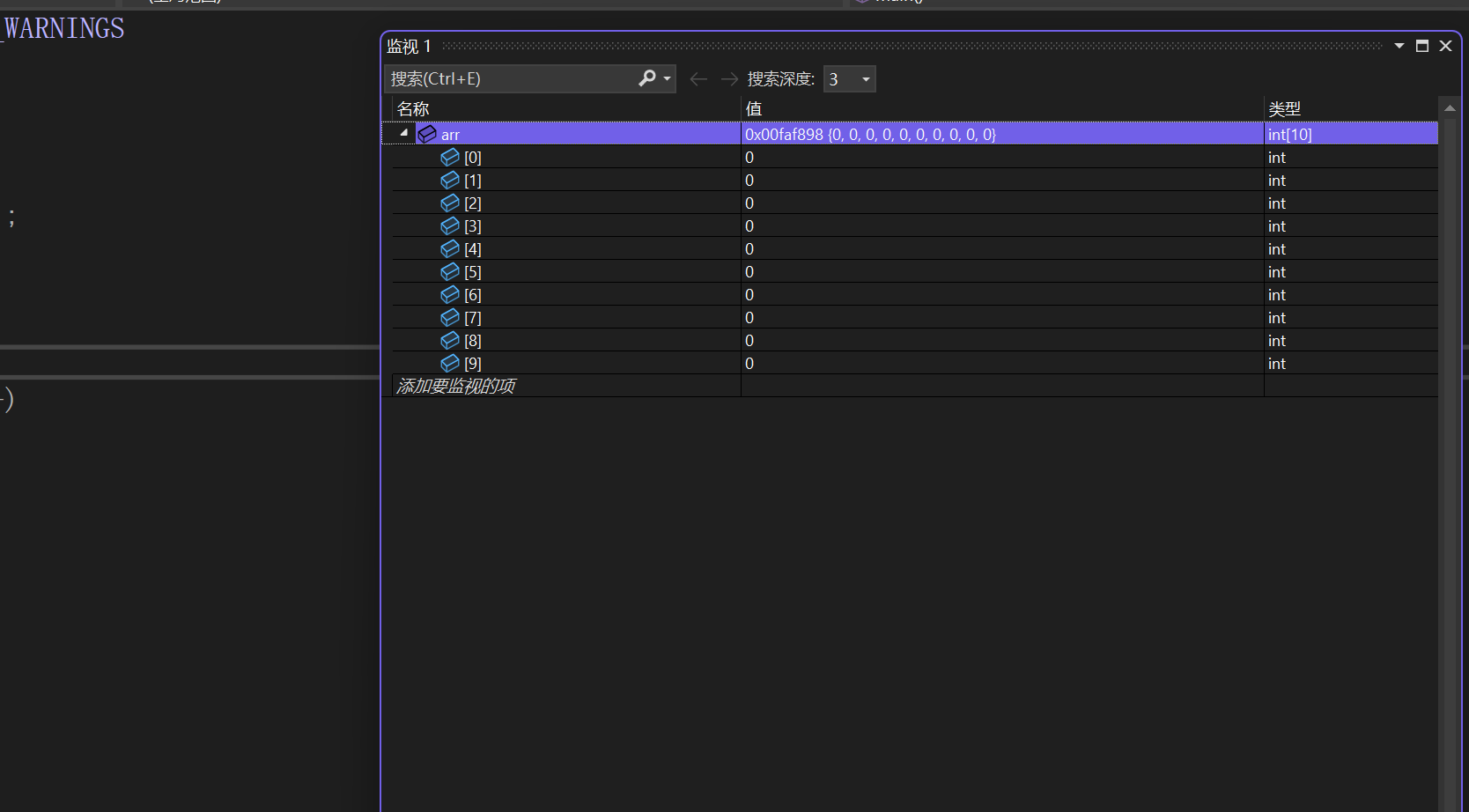
Task: Click the cube icon for element [5]
Action: [450, 271]
